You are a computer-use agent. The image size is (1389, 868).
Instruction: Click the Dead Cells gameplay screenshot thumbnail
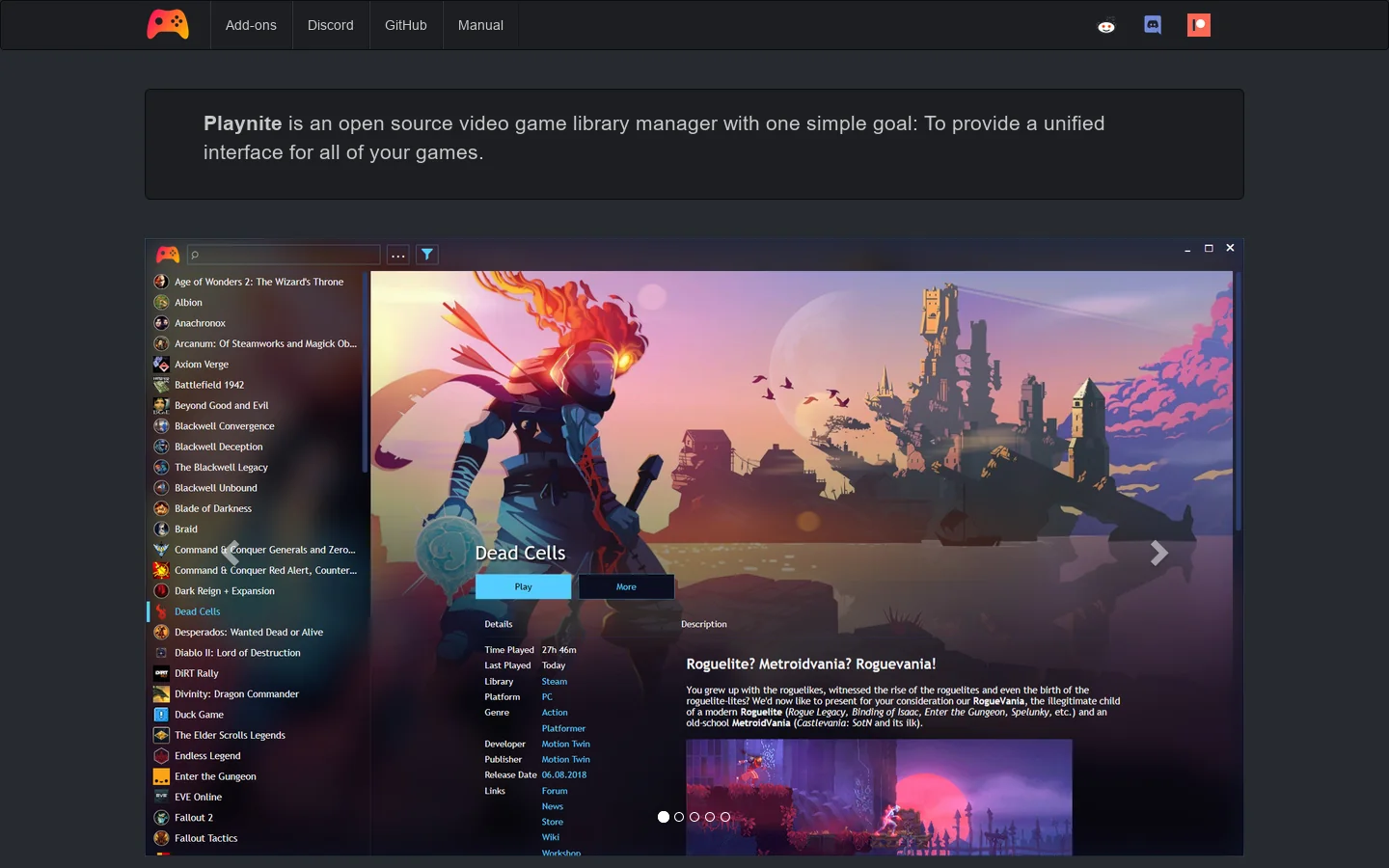(x=879, y=798)
